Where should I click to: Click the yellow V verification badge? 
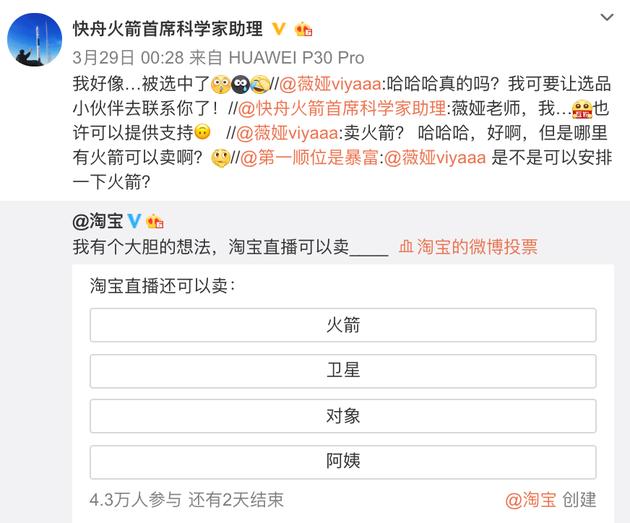[x=278, y=29]
